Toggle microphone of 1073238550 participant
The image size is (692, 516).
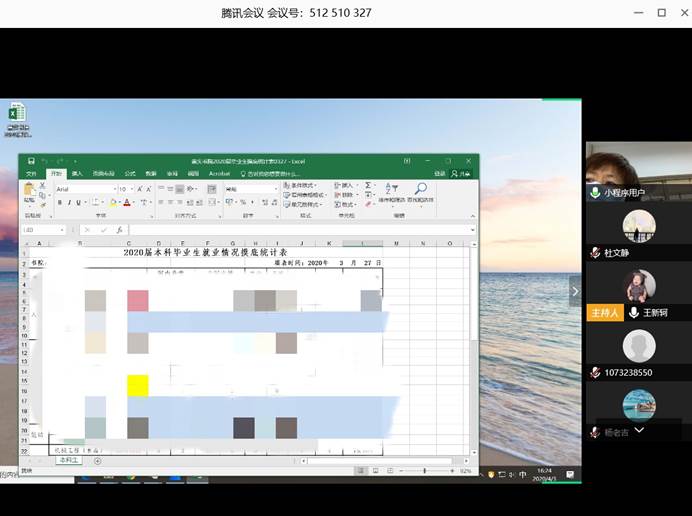(x=595, y=373)
